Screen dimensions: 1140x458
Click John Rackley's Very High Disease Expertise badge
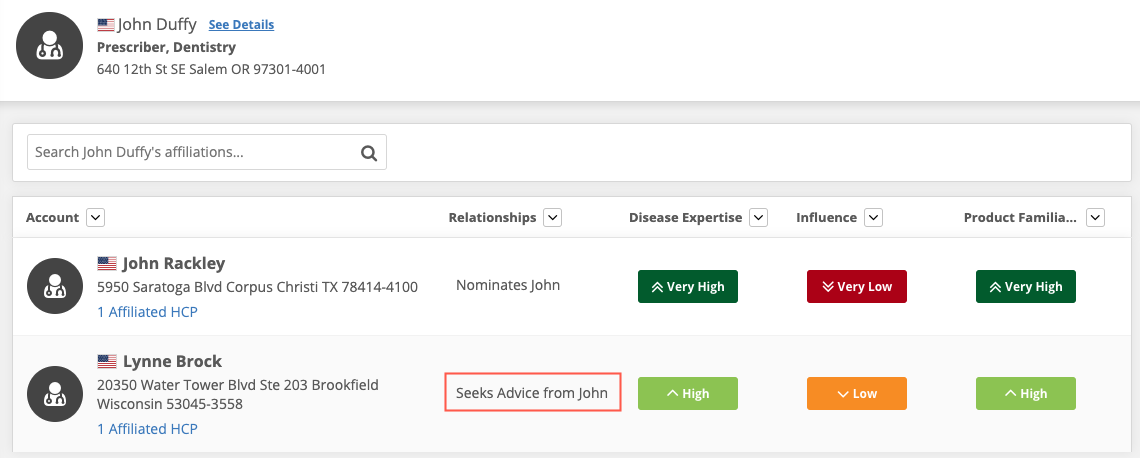pyautogui.click(x=688, y=287)
